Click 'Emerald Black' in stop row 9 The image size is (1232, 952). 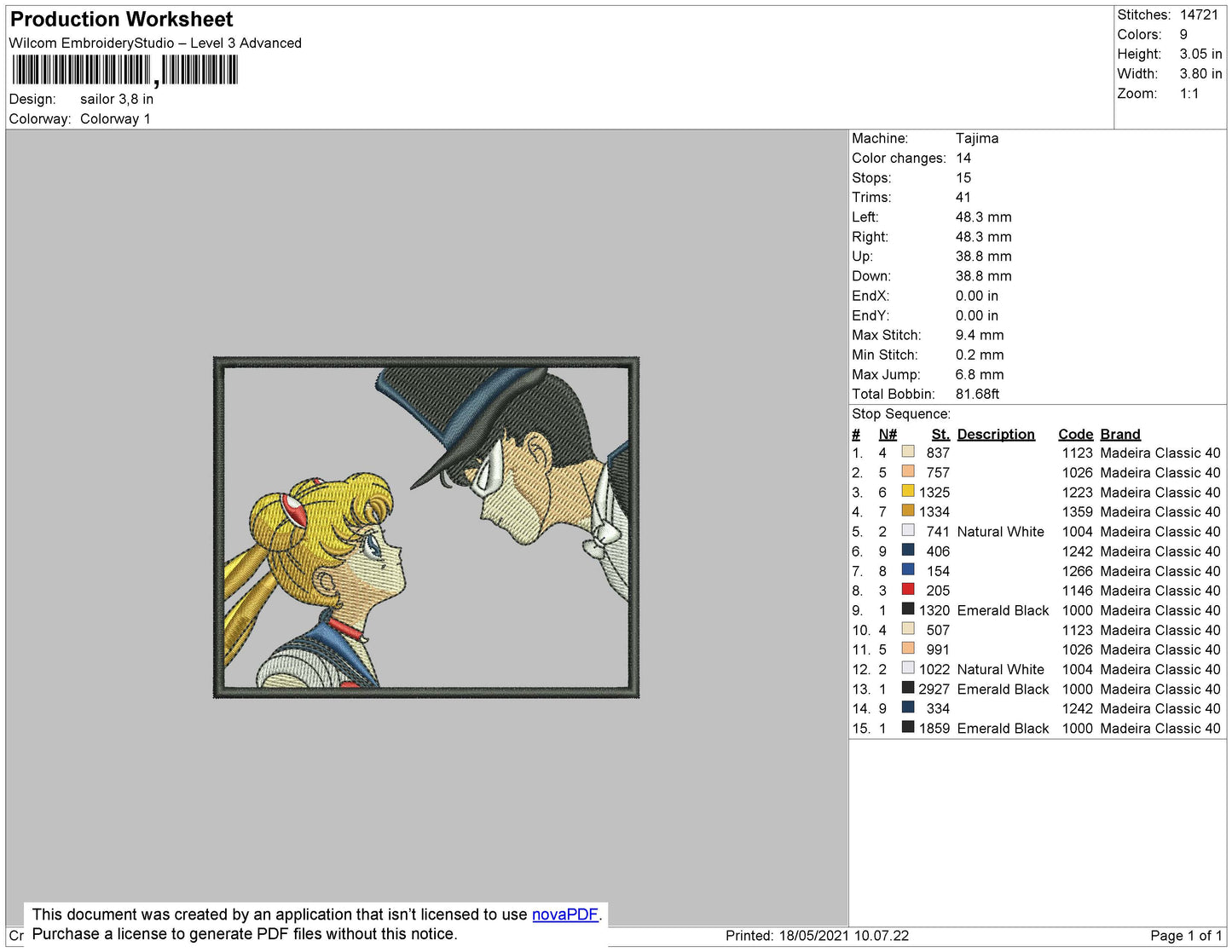[1003, 611]
